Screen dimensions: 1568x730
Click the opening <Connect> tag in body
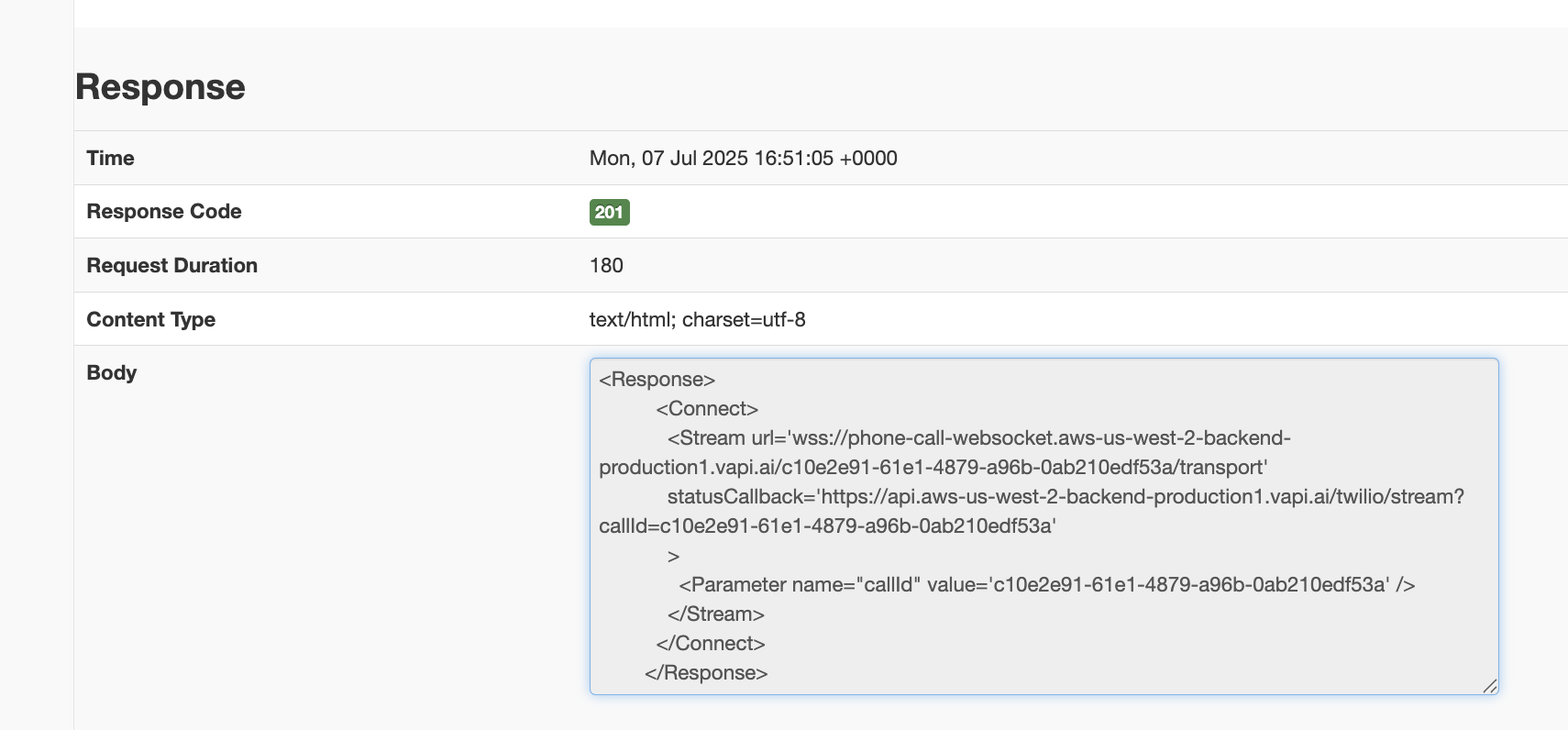(x=707, y=409)
